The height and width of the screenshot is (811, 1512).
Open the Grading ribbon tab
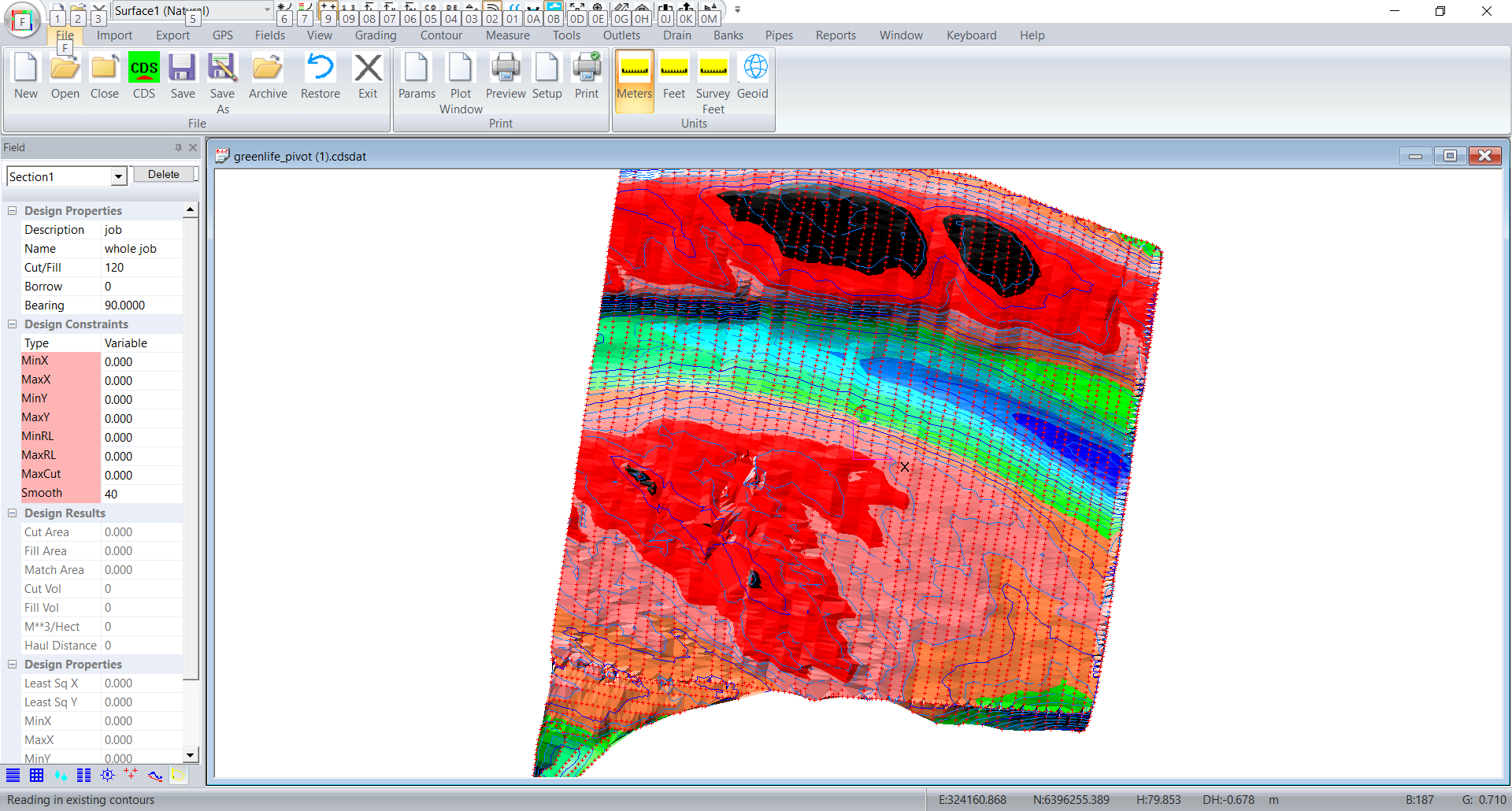tap(375, 35)
